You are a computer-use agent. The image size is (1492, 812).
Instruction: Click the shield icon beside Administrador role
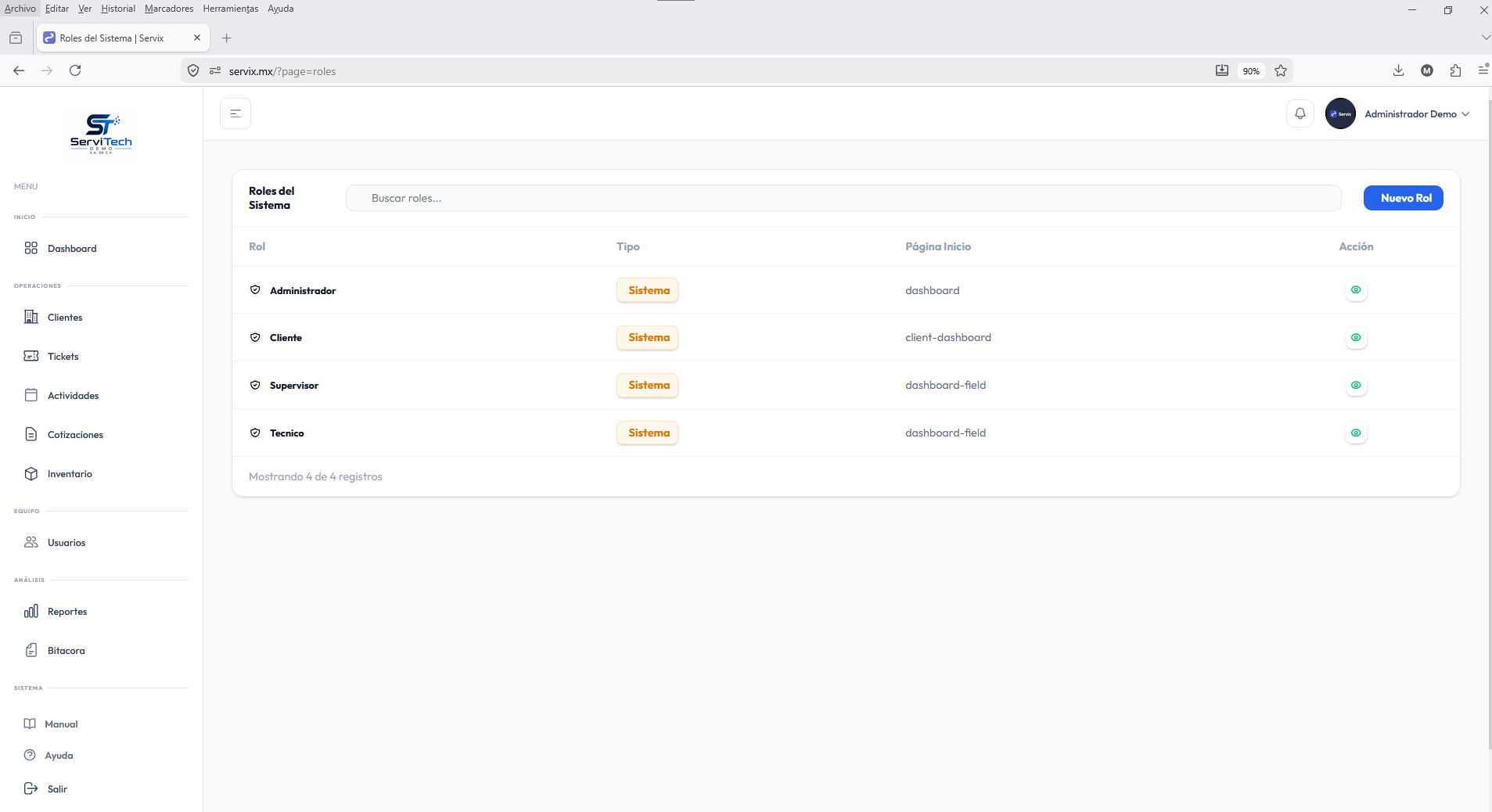(x=255, y=290)
